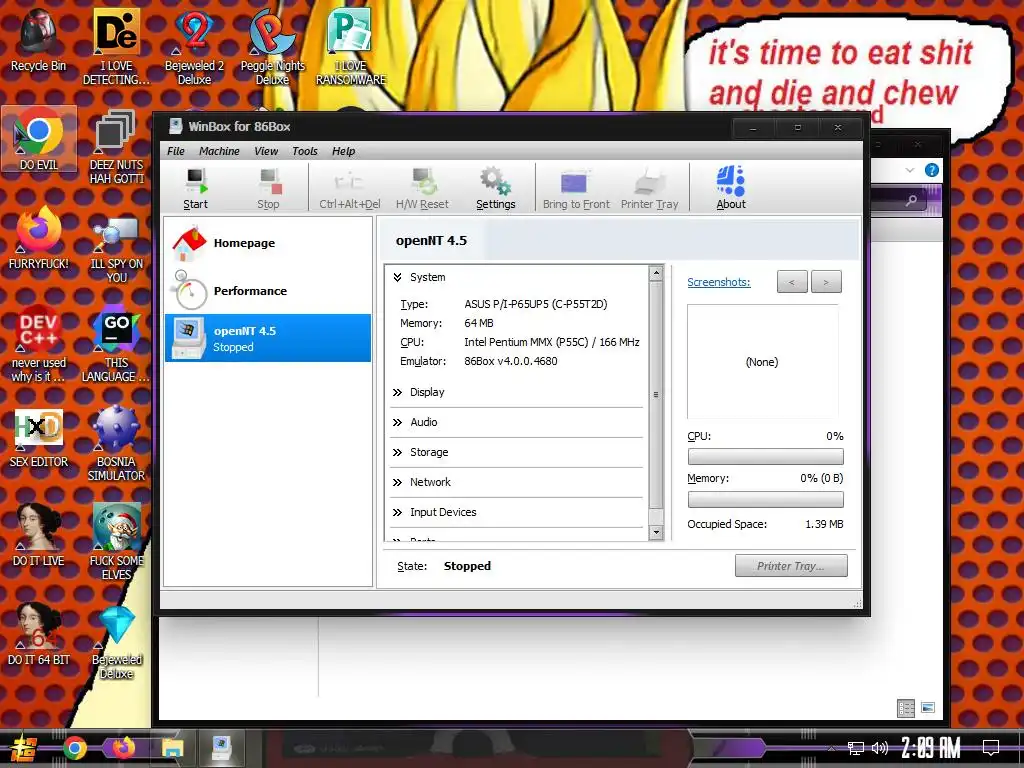Open Firefox from the taskbar
The height and width of the screenshot is (768, 1024).
coord(123,748)
